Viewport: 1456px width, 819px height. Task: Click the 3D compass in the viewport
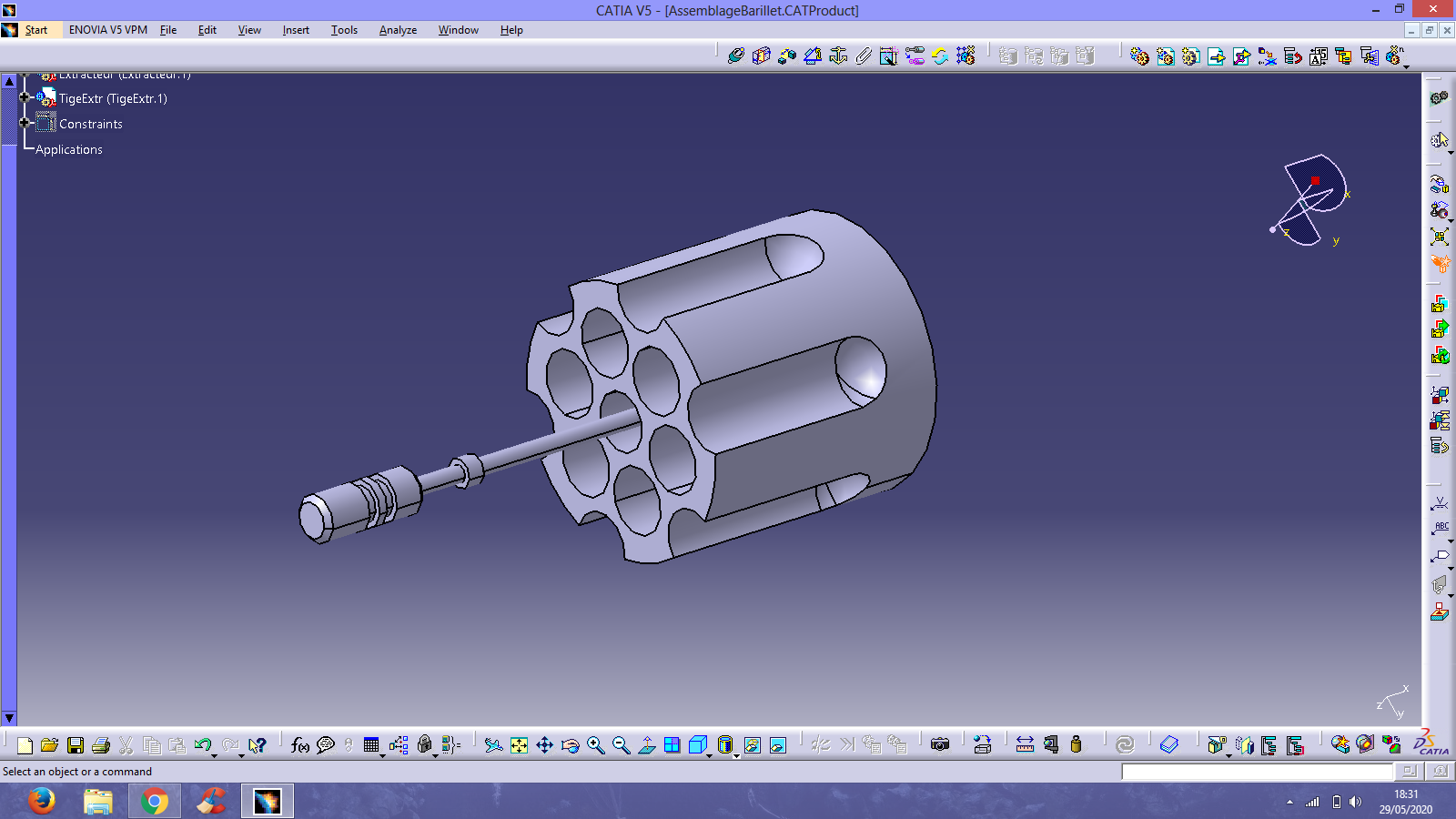pyautogui.click(x=1310, y=200)
